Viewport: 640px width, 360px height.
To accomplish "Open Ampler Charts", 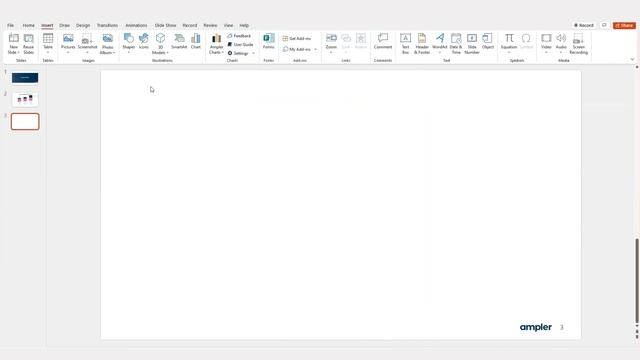I will click(x=216, y=44).
